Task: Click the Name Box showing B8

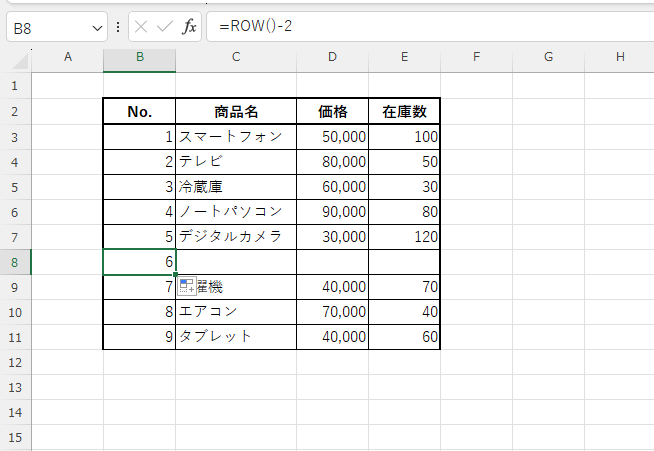Action: [x=57, y=27]
